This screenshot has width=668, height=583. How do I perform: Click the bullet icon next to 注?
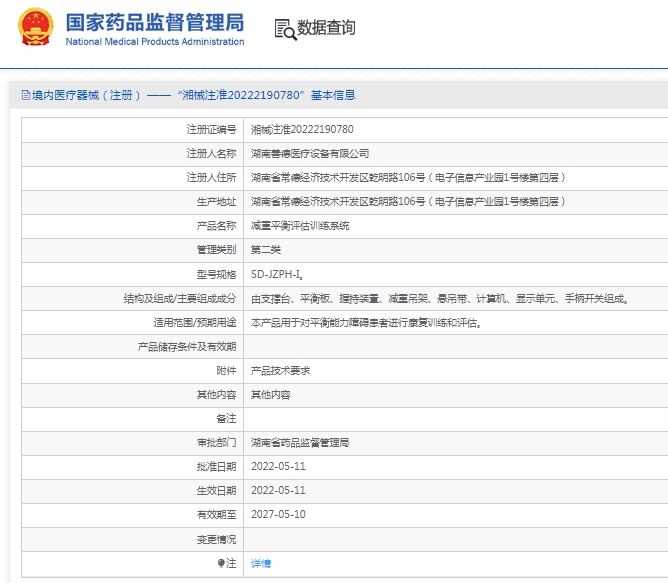click(221, 563)
